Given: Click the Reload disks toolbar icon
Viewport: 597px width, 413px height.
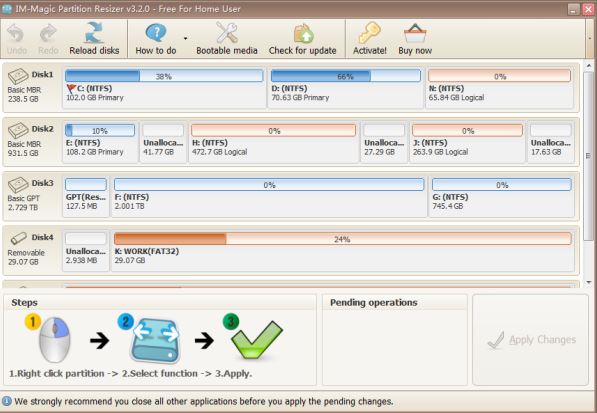Looking at the screenshot, I should pos(94,33).
